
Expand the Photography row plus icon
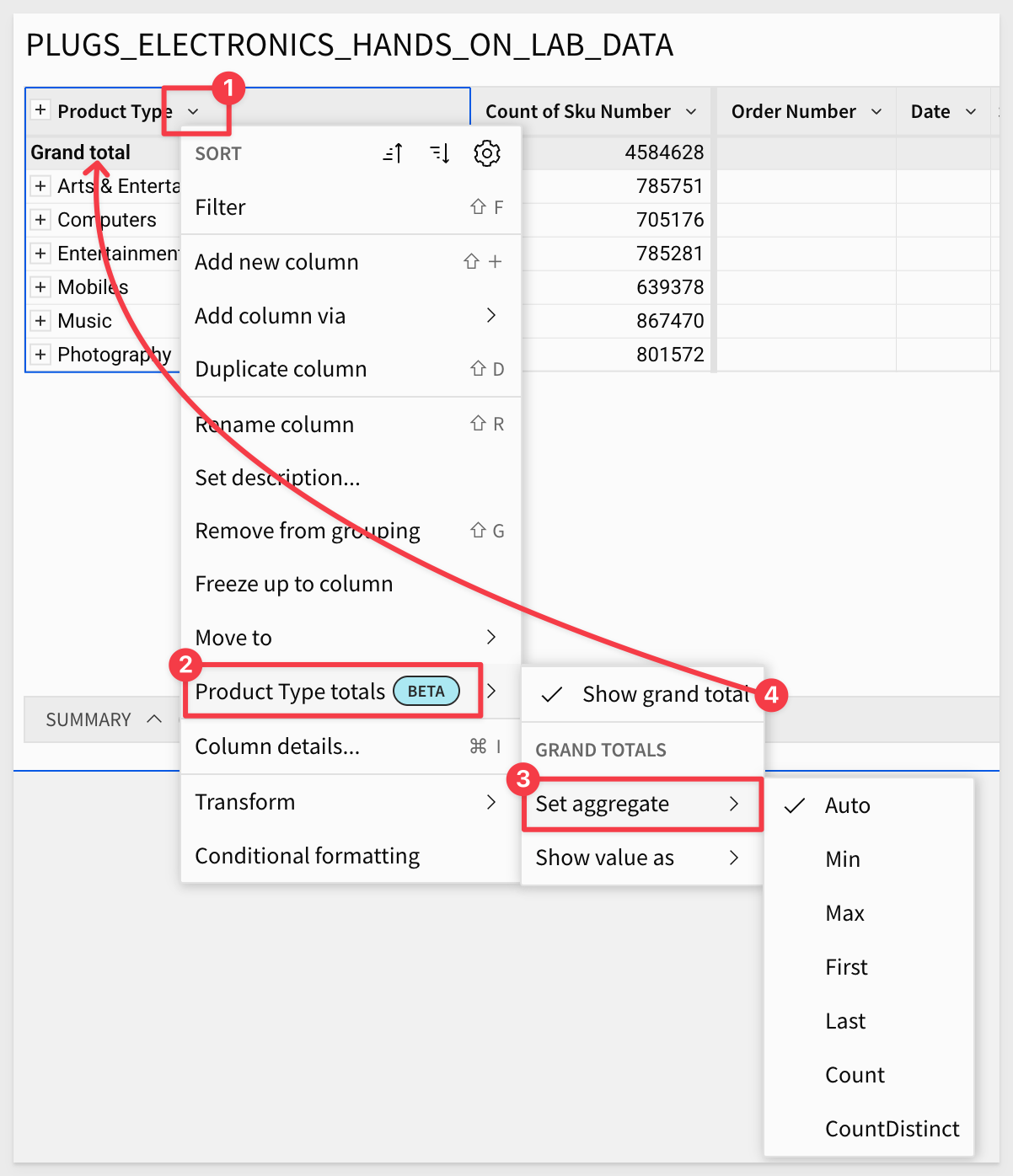coord(40,355)
